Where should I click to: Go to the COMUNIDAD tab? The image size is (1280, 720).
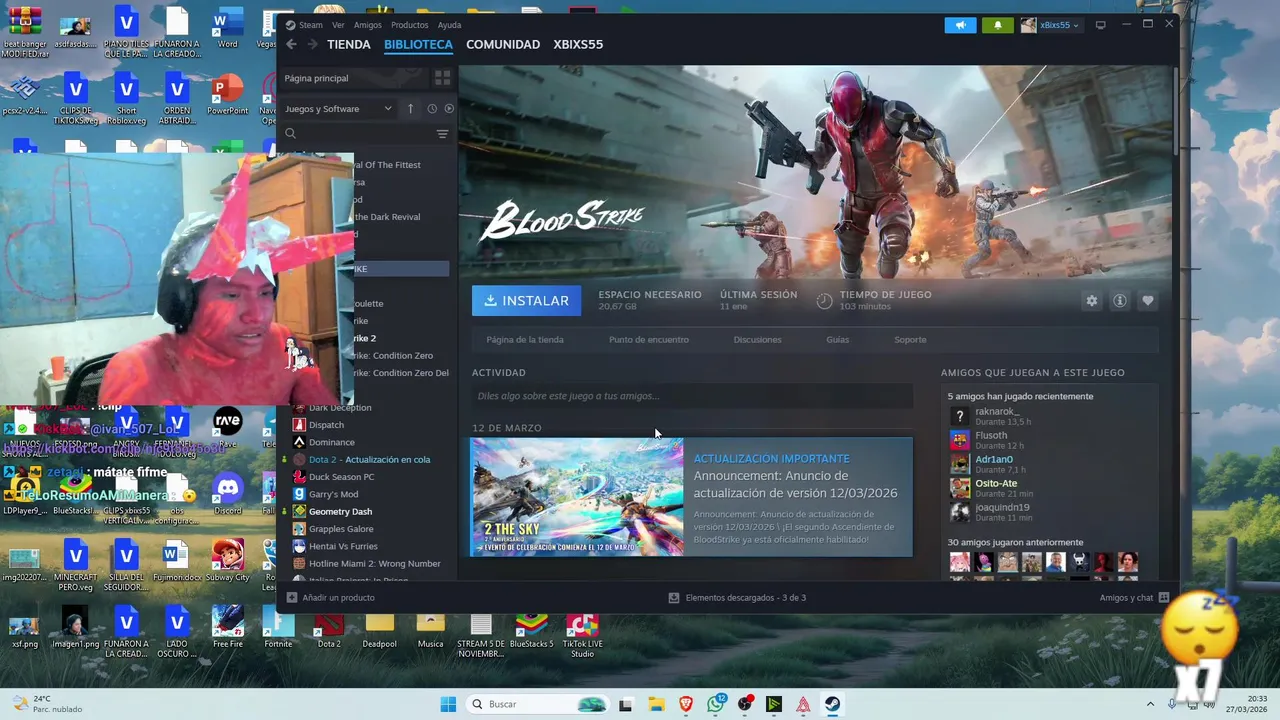click(x=503, y=44)
